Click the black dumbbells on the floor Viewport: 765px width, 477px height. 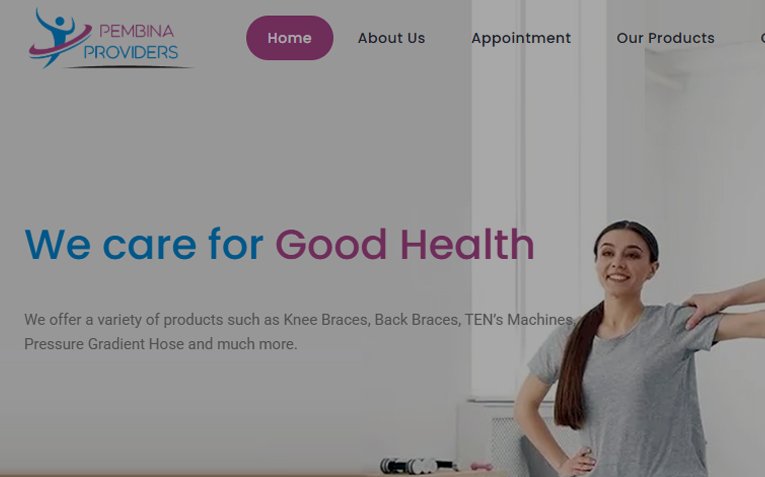pyautogui.click(x=419, y=466)
